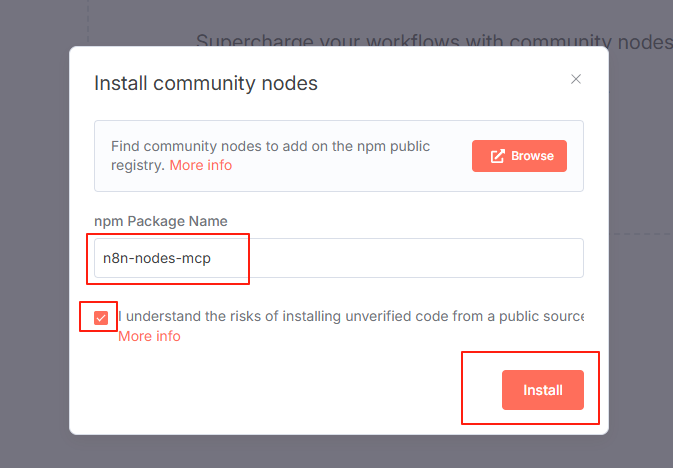
Task: Click the Browse button
Action: [x=519, y=156]
